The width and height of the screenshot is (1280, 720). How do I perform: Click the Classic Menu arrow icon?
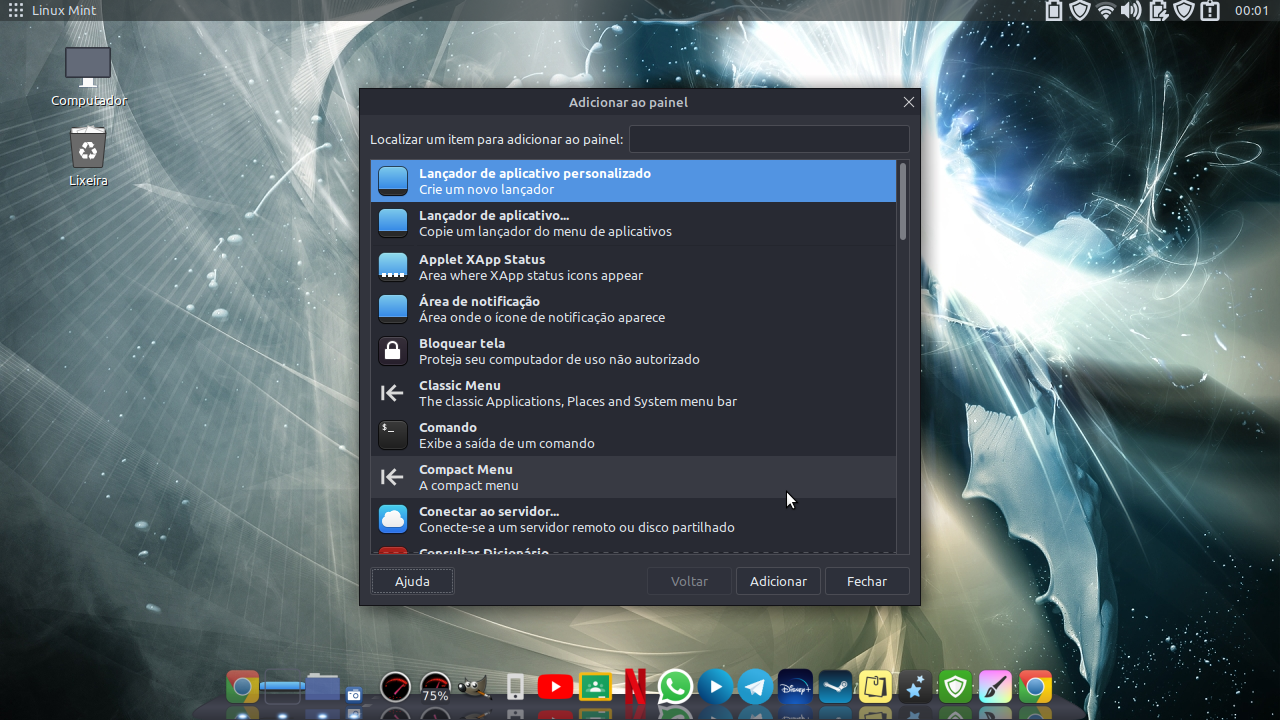(x=393, y=393)
